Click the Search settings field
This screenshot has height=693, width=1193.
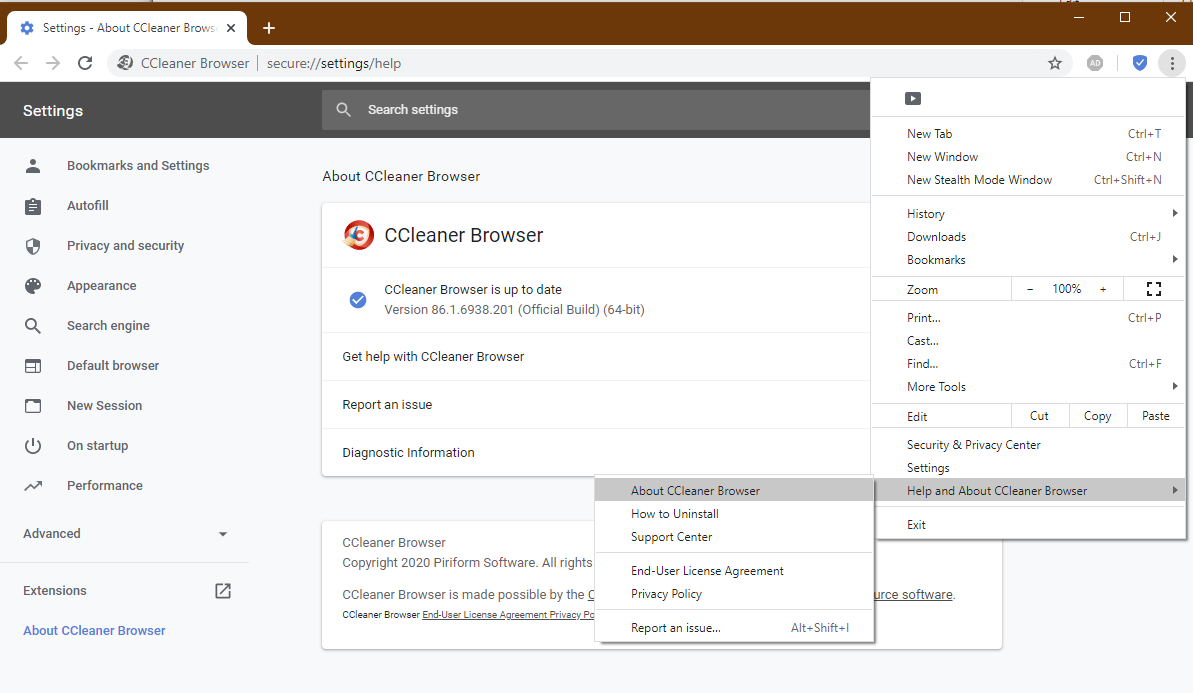click(x=600, y=110)
